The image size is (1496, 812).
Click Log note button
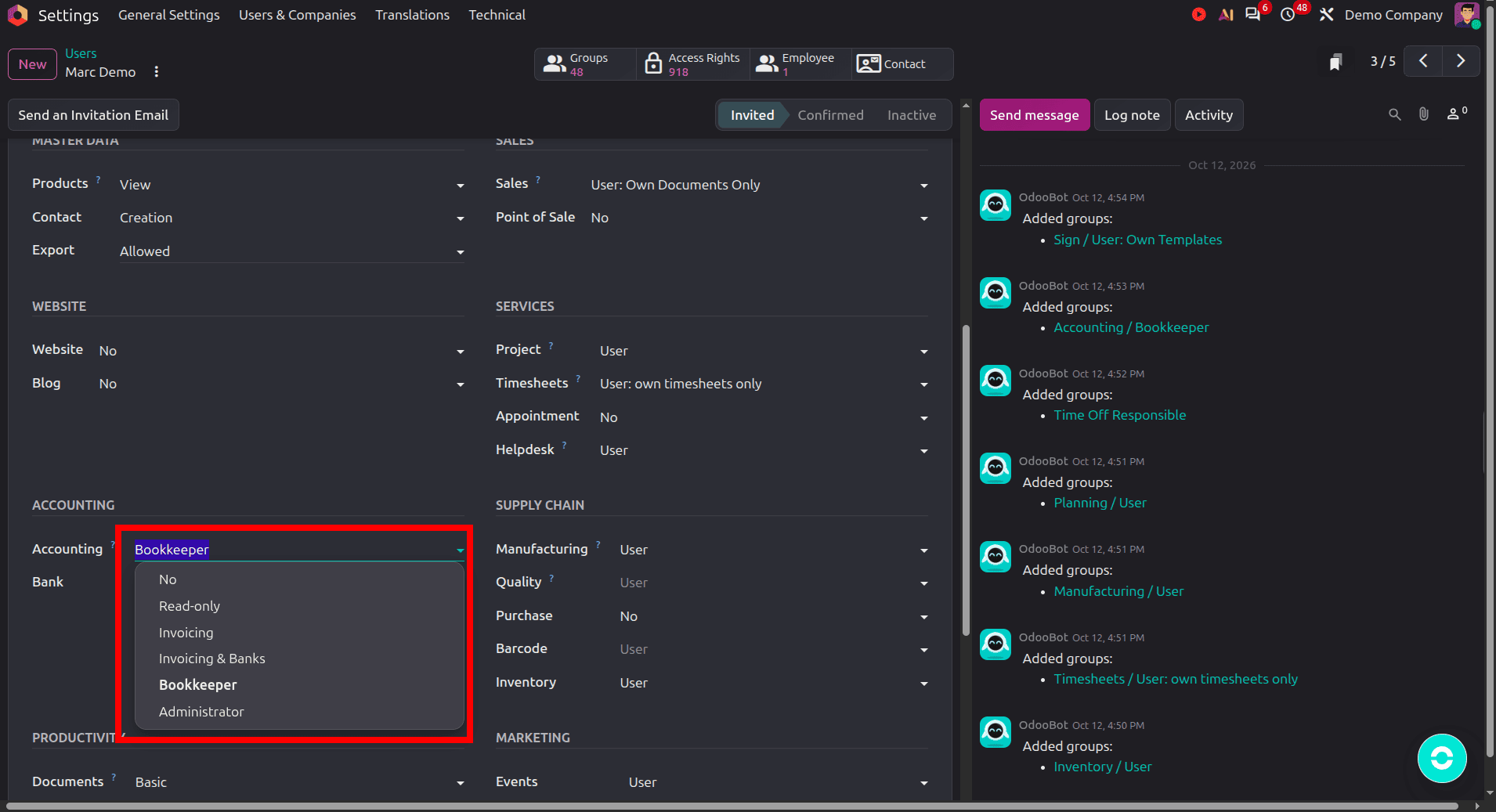(1132, 115)
